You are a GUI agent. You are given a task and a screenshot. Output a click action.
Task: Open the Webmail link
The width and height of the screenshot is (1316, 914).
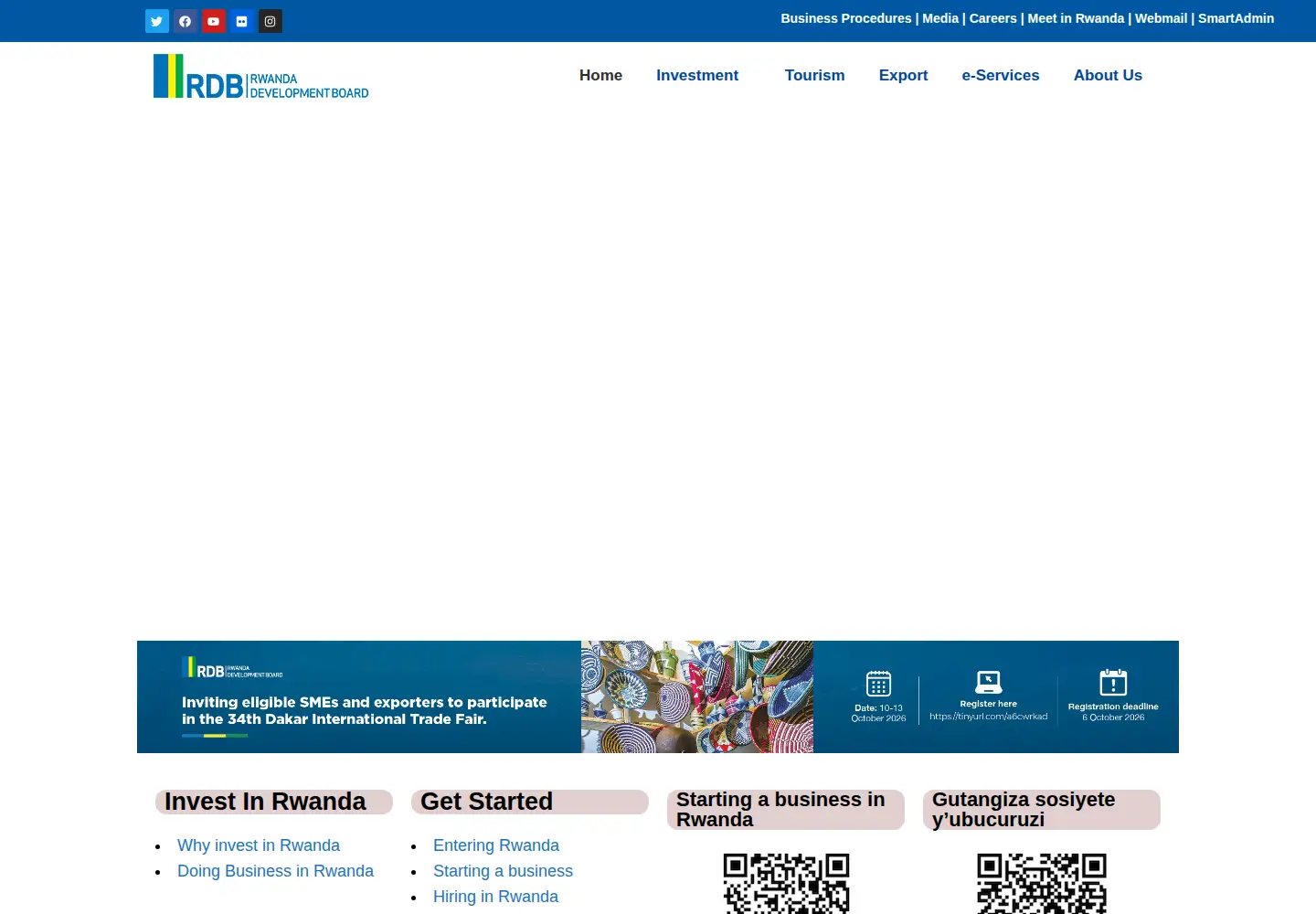1161,18
